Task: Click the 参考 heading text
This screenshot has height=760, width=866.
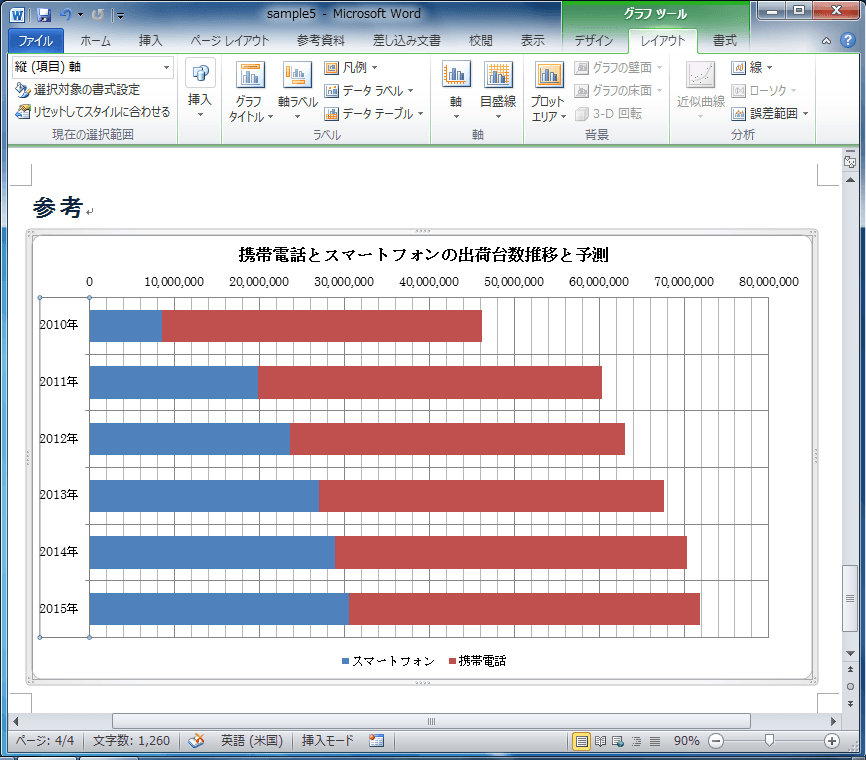Action: click(x=57, y=207)
